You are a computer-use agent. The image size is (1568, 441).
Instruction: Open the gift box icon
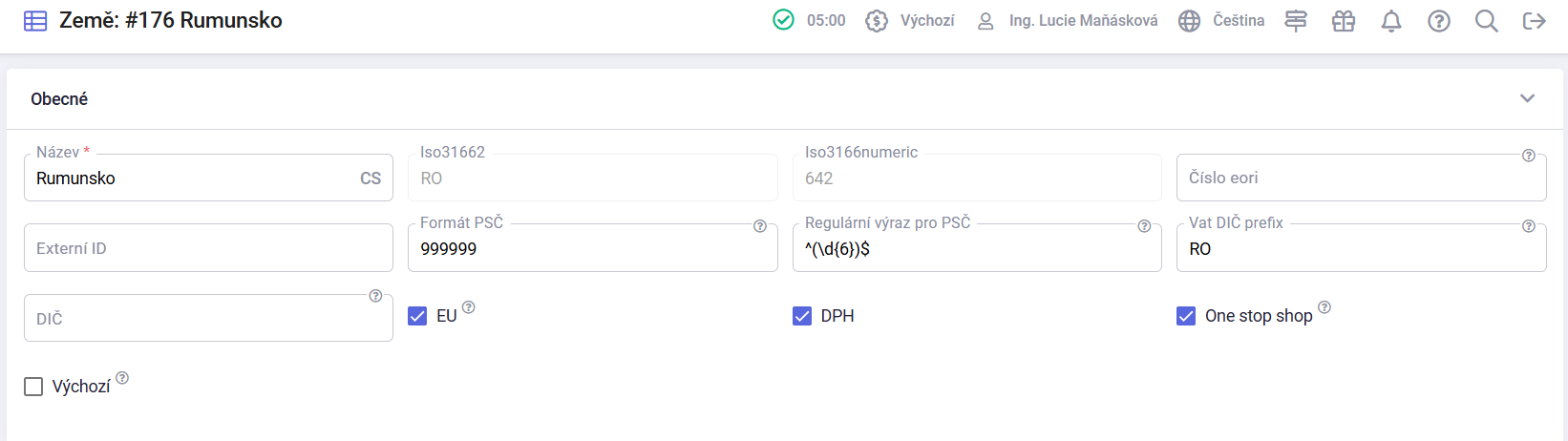(1343, 21)
